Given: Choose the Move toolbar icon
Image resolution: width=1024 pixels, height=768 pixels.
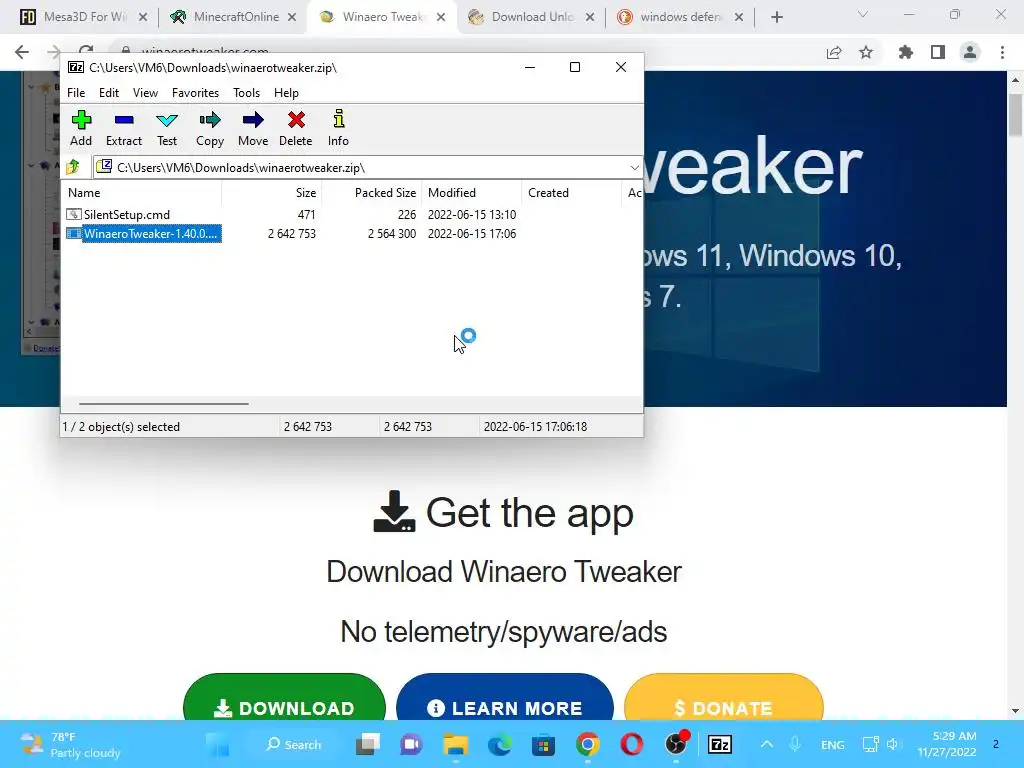Looking at the screenshot, I should [253, 129].
